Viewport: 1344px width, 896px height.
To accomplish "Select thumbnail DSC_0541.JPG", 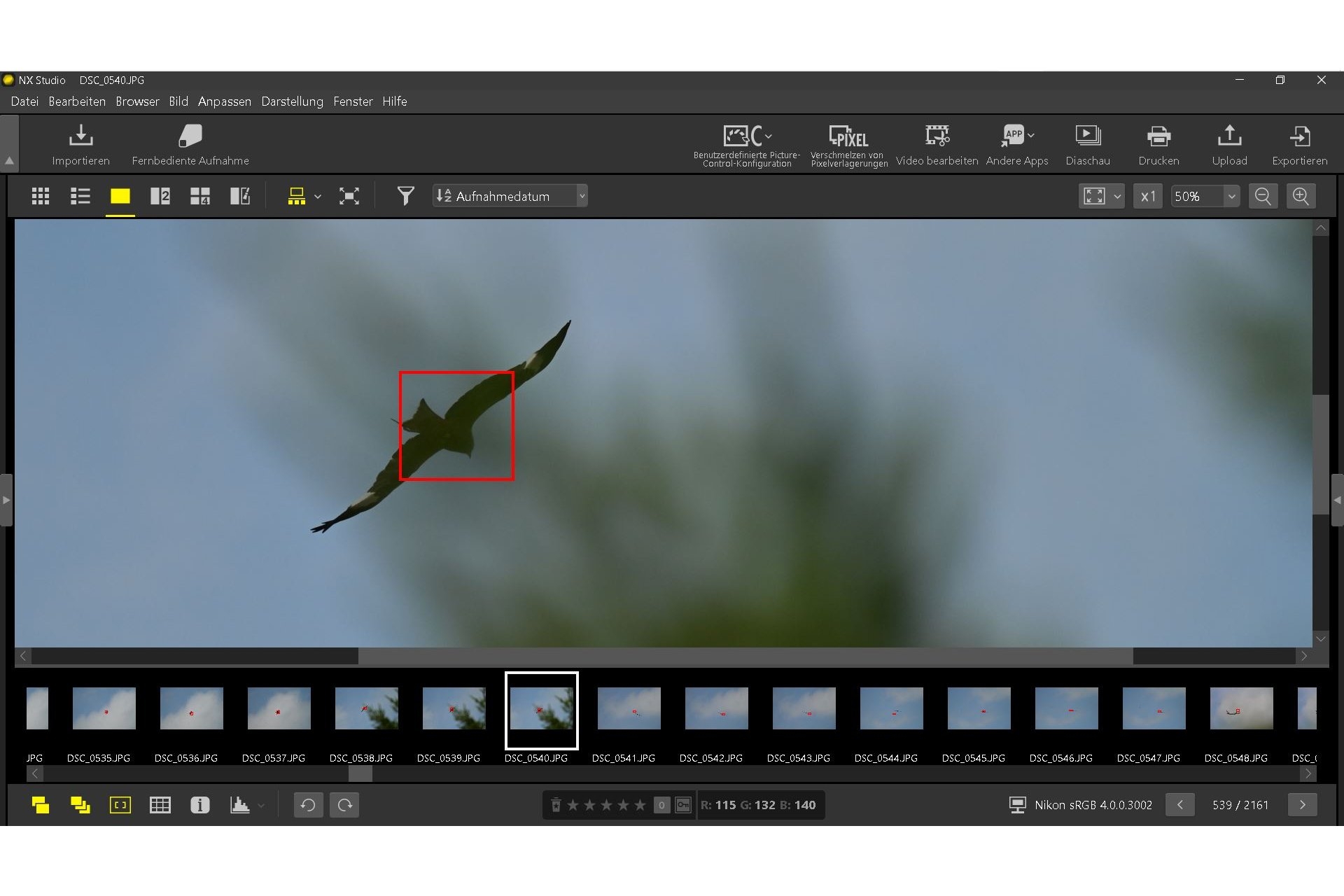I will click(x=629, y=708).
